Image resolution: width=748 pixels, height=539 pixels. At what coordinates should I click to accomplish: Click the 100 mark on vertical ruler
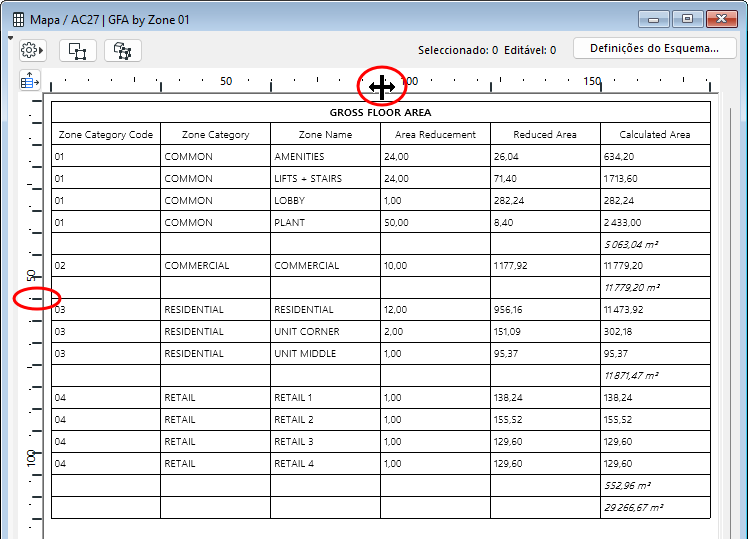(x=31, y=458)
